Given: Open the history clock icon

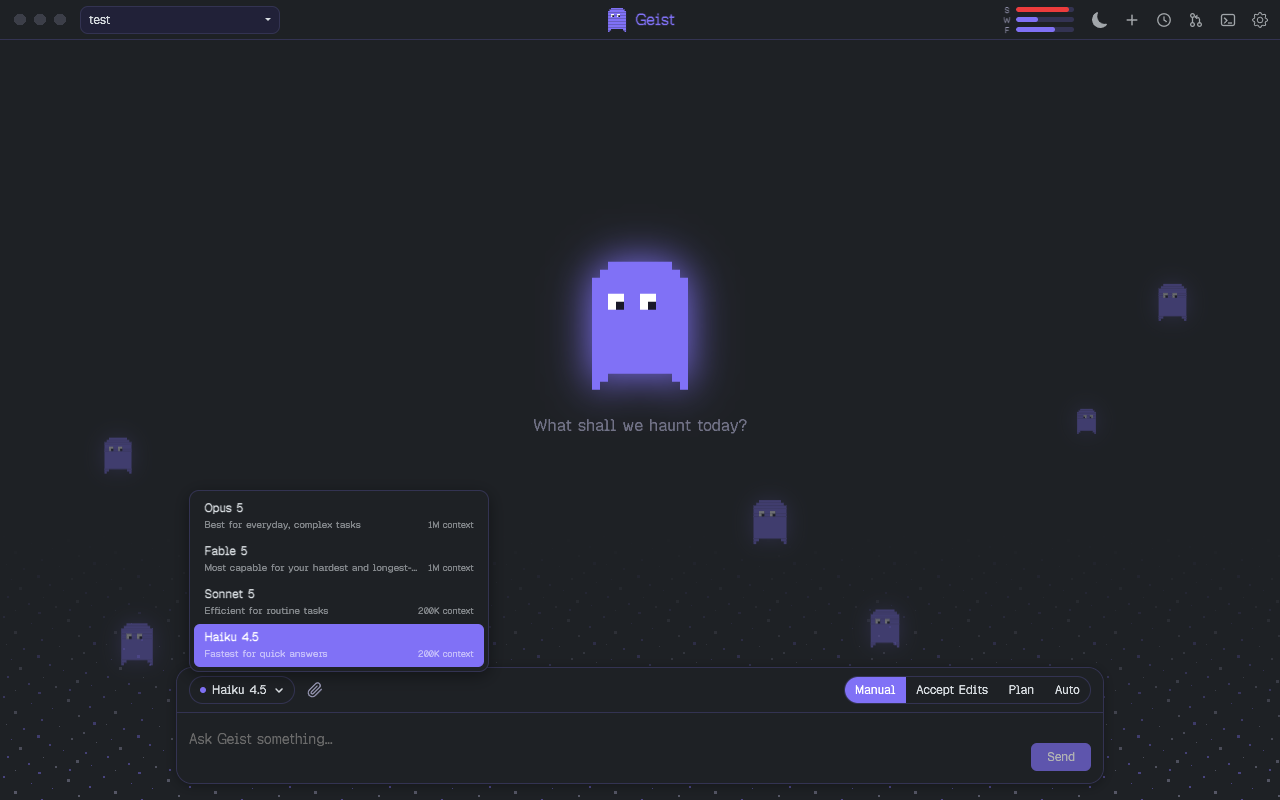Looking at the screenshot, I should tap(1164, 20).
